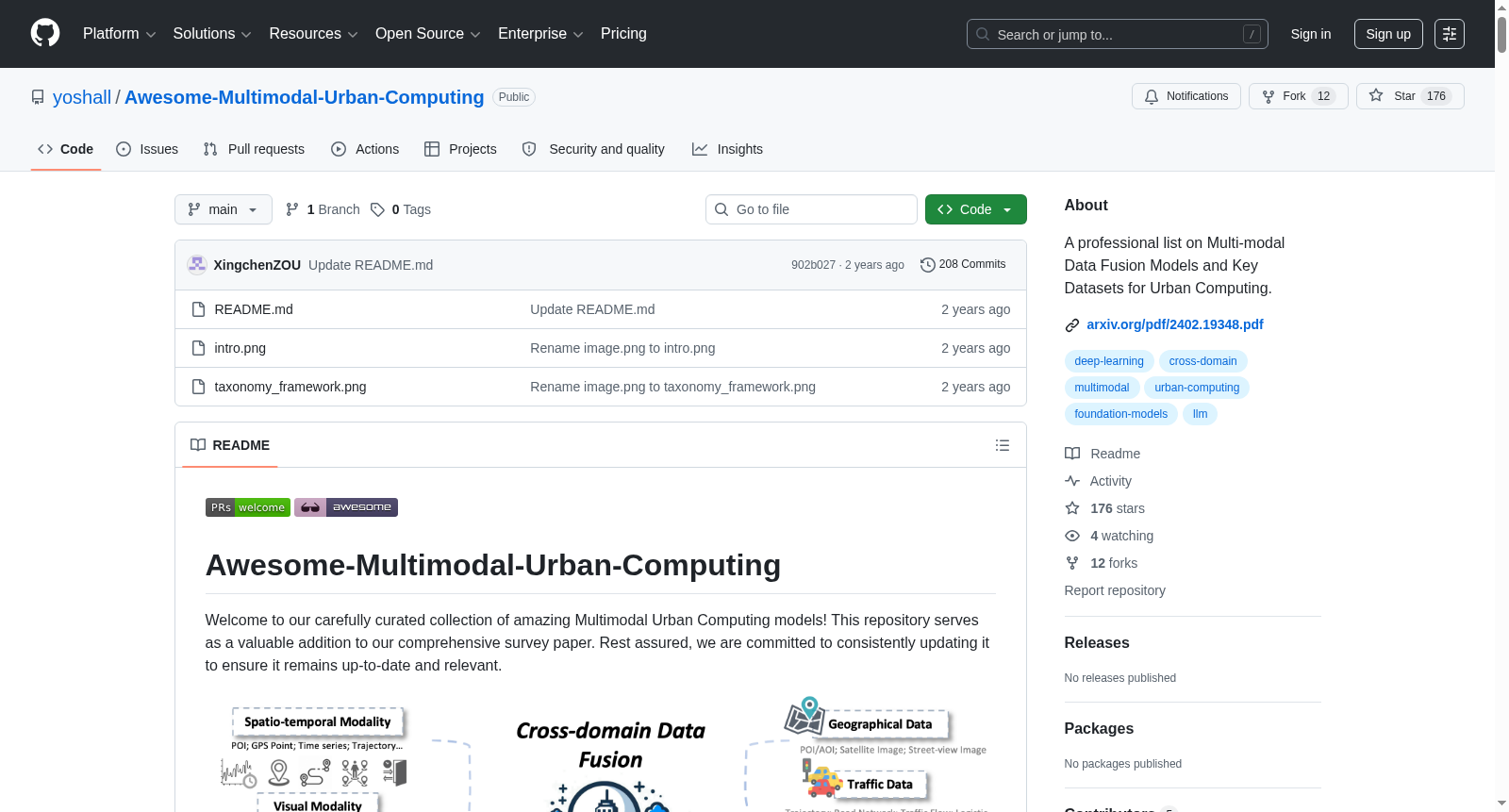Open commit hash 902b027
Viewport: 1509px width, 812px height.
tap(813, 265)
